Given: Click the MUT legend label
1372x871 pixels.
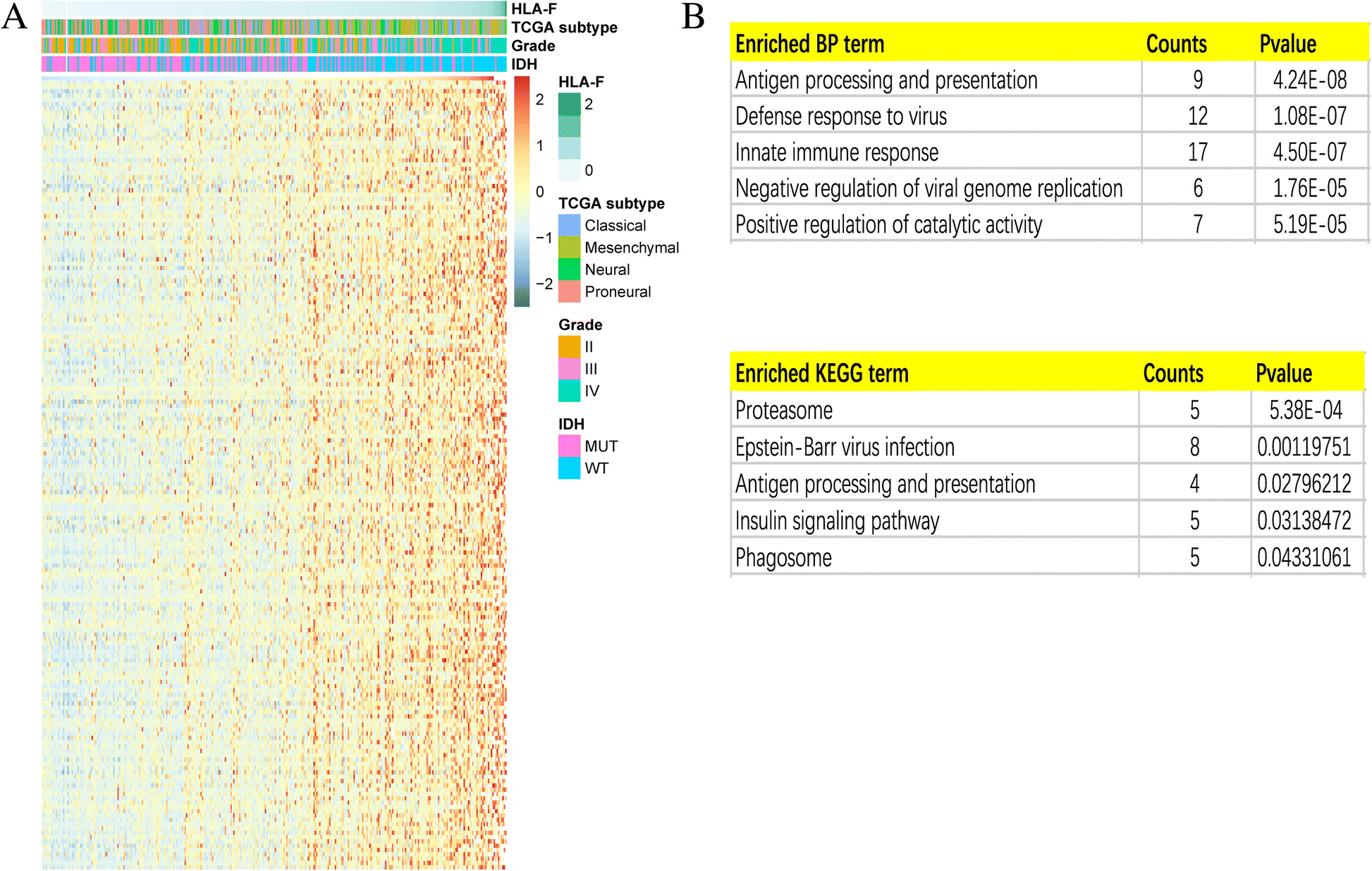Looking at the screenshot, I should (x=601, y=446).
